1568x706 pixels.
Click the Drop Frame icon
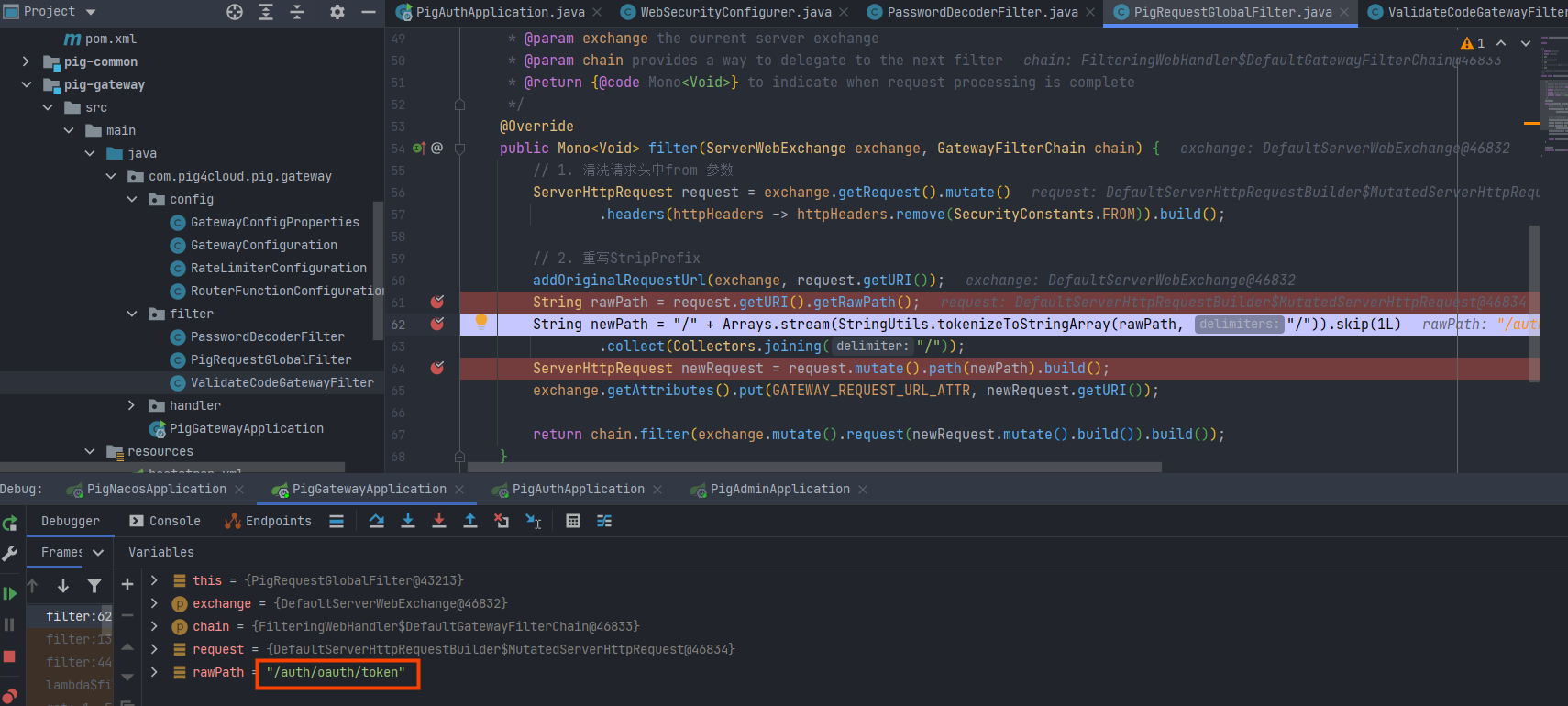502,521
